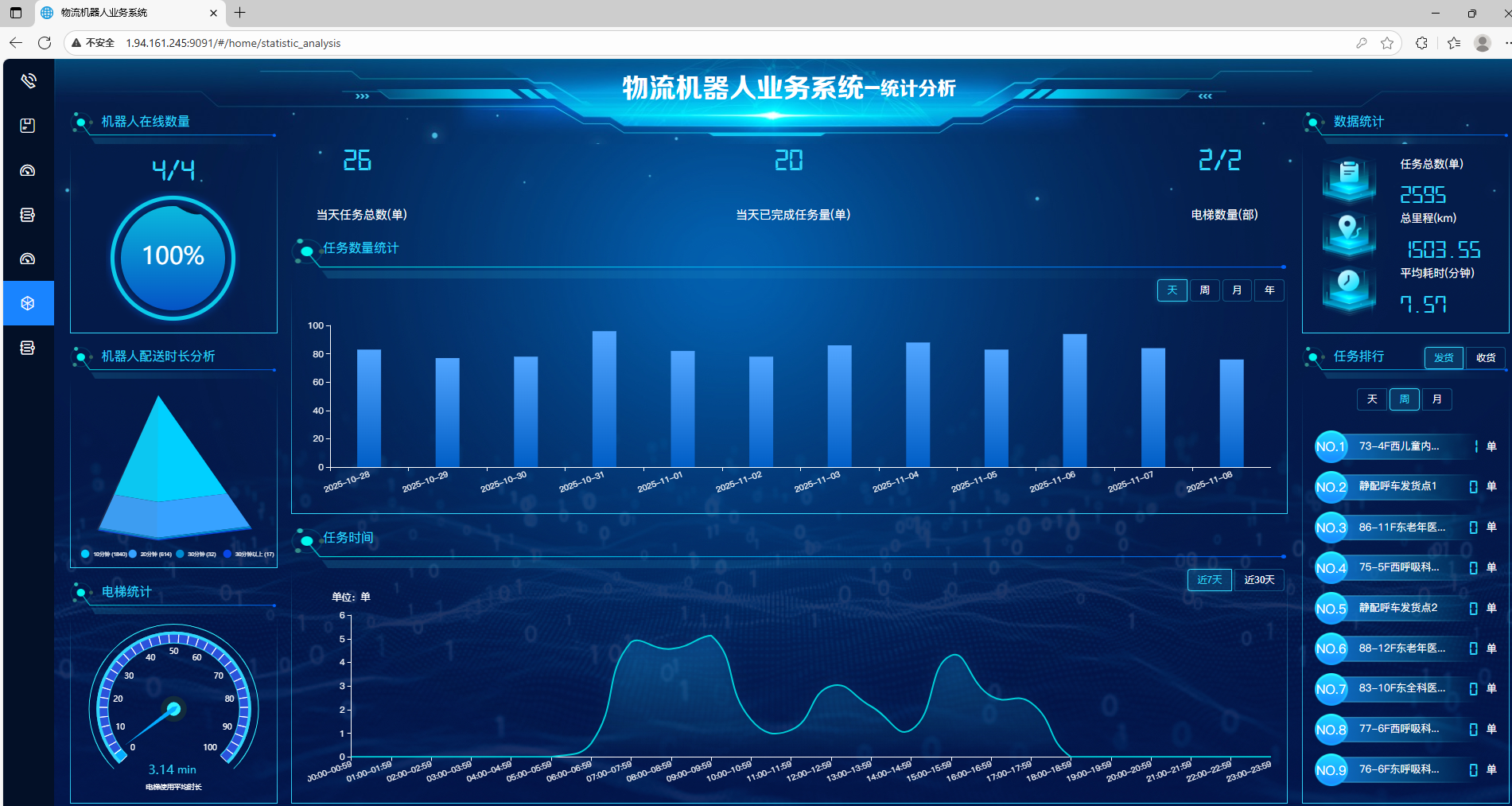Screen dimensions: 1512x806
Task: Click the floppy-disk save icon in sidebar
Action: (28, 126)
